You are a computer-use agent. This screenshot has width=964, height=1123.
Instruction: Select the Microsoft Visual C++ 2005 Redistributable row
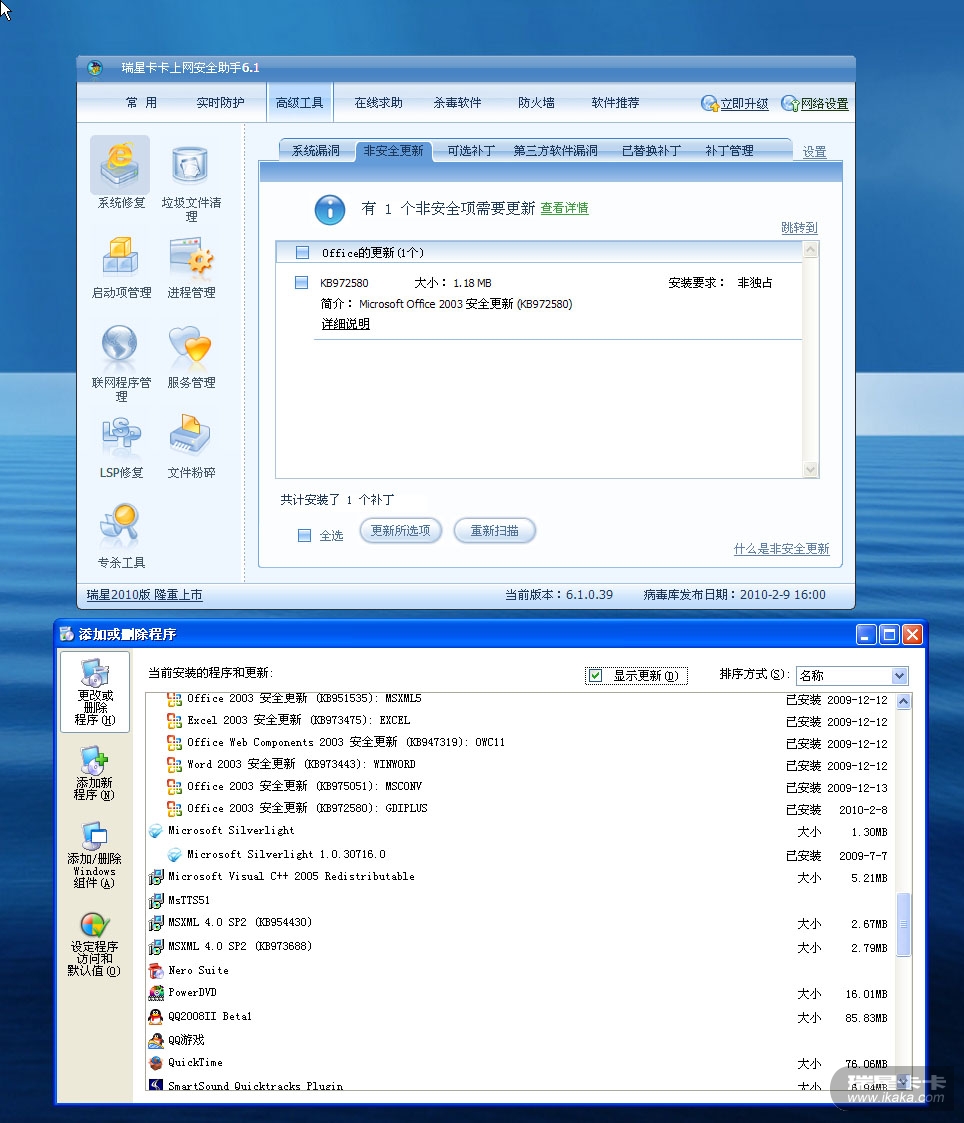pos(520,877)
